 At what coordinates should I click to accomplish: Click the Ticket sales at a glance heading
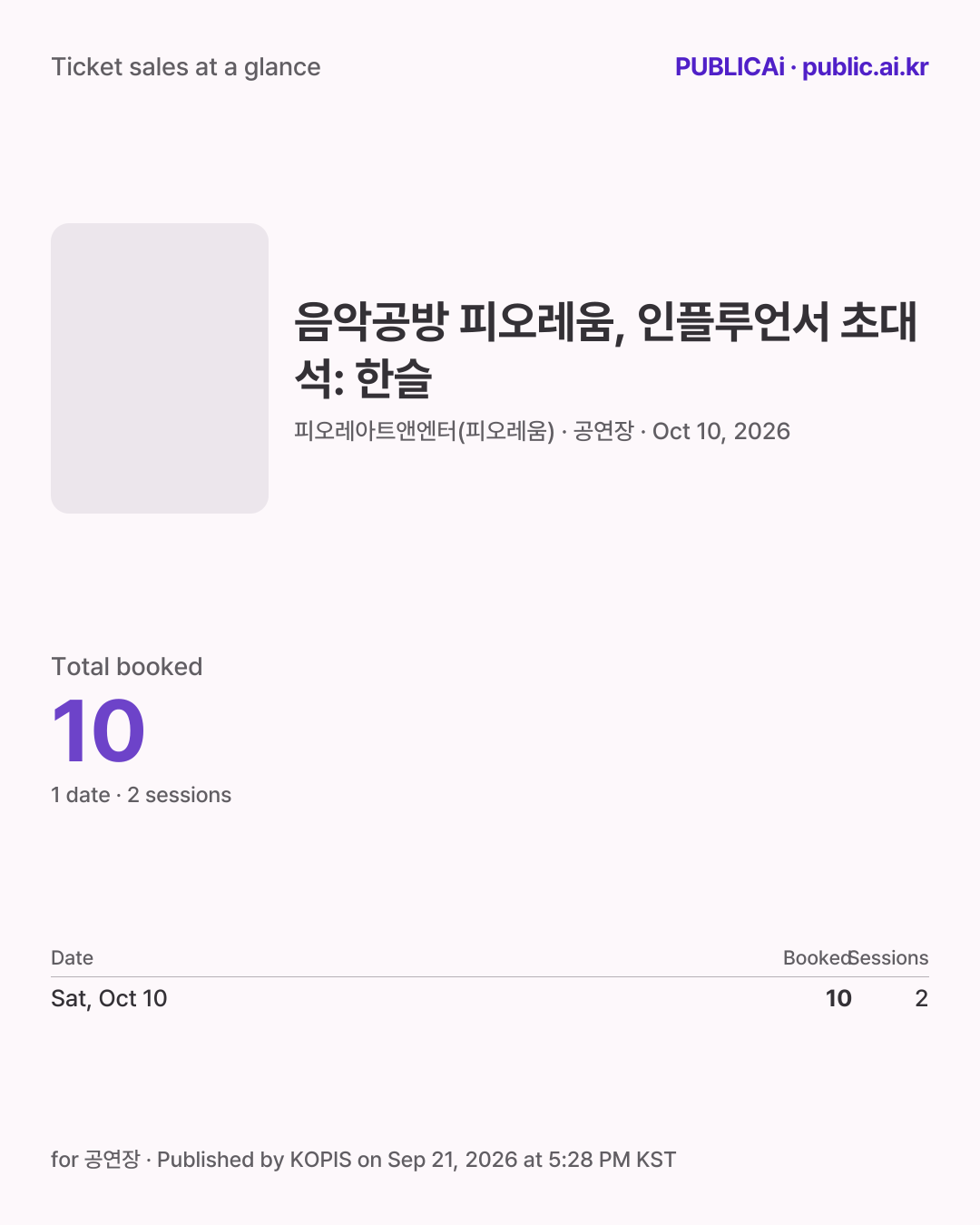(186, 67)
